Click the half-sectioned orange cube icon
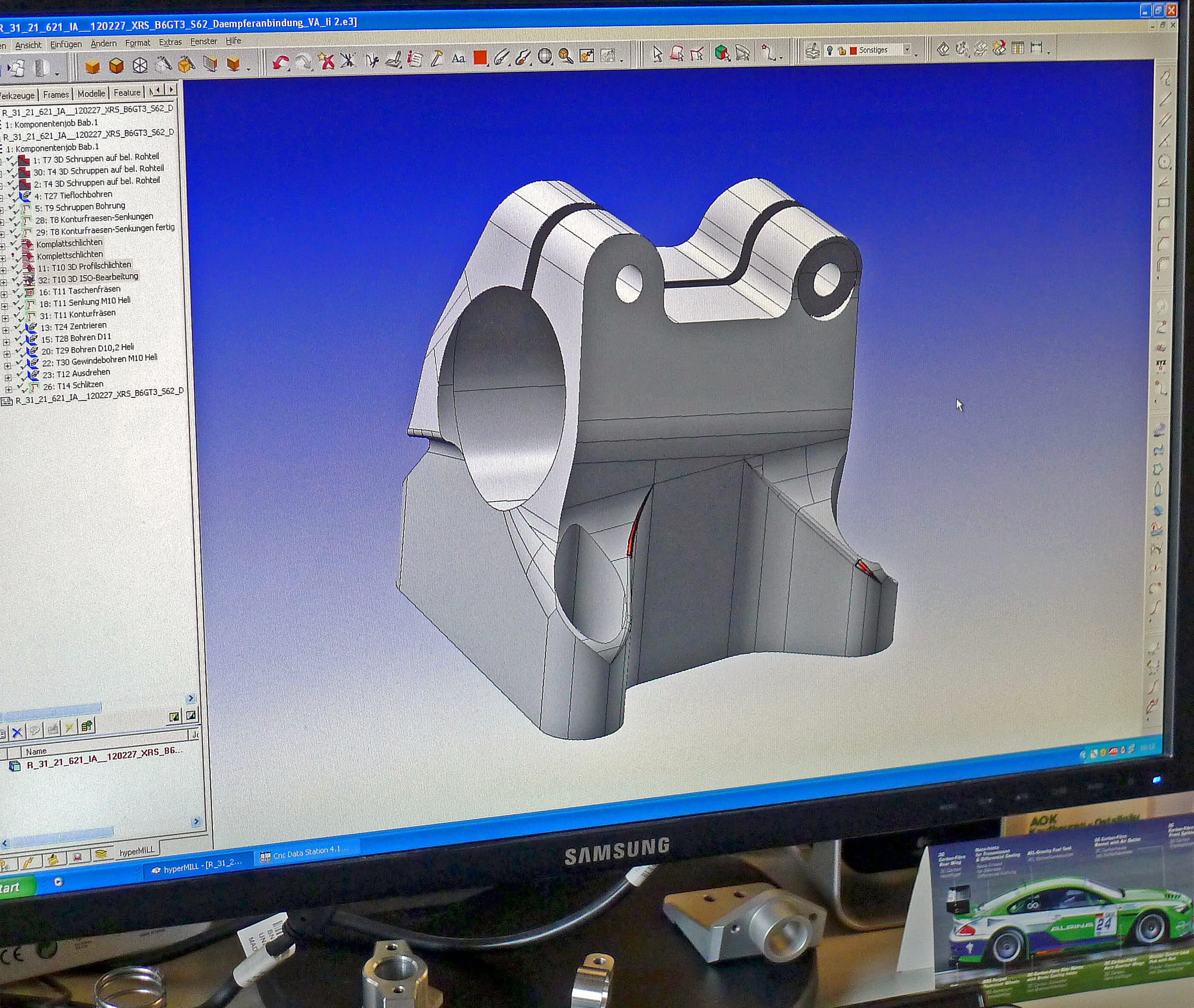1194x1008 pixels. pyautogui.click(x=233, y=64)
